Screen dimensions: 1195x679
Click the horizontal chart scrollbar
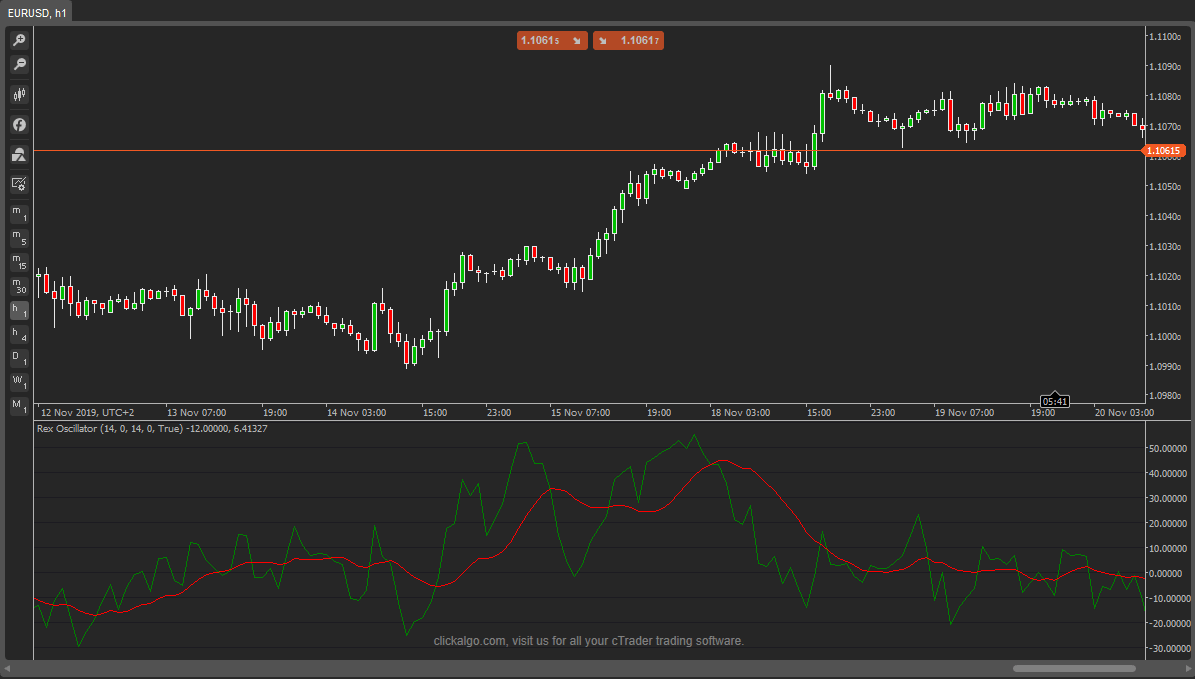[1074, 668]
